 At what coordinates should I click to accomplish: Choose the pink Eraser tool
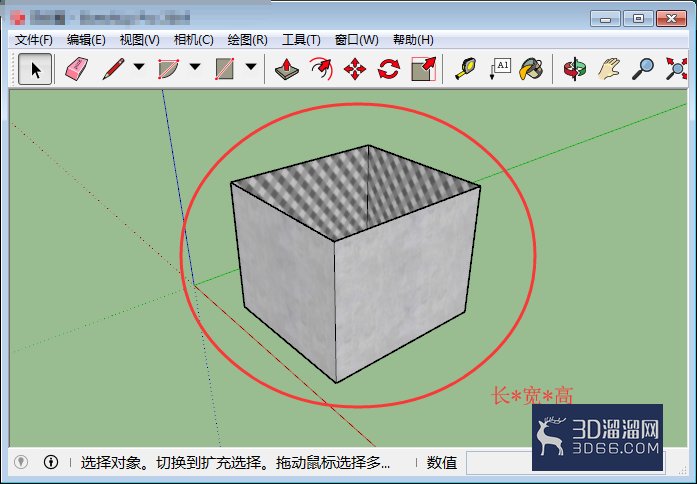(76, 69)
